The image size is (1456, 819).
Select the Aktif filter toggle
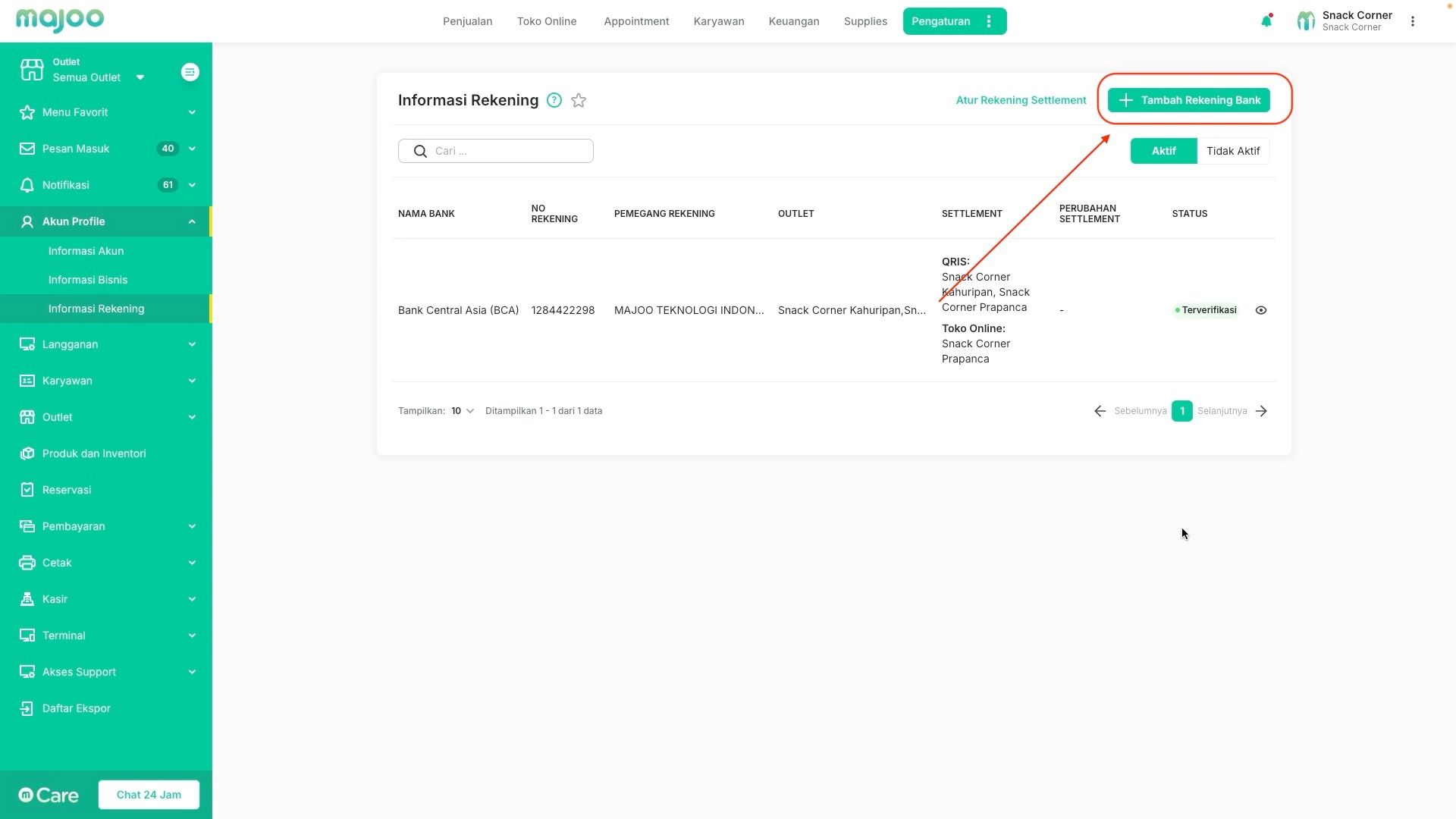point(1163,151)
